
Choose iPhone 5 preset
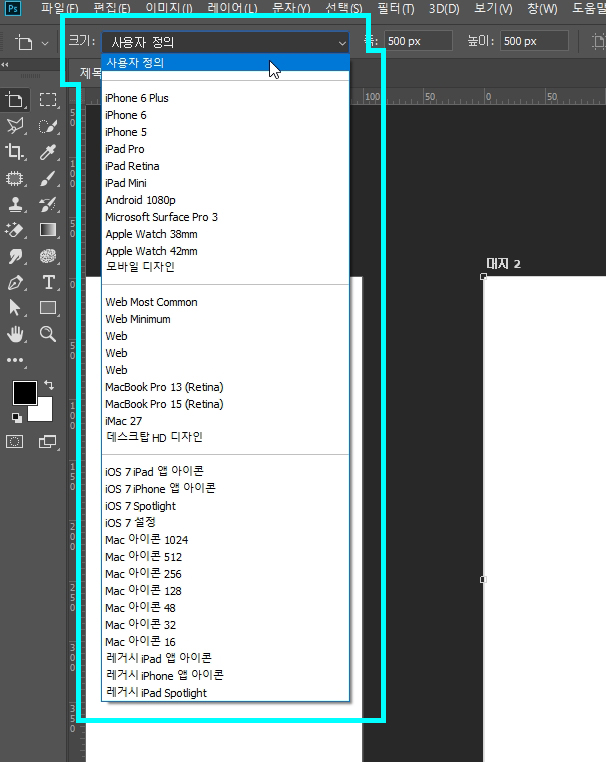pyautogui.click(x=225, y=132)
